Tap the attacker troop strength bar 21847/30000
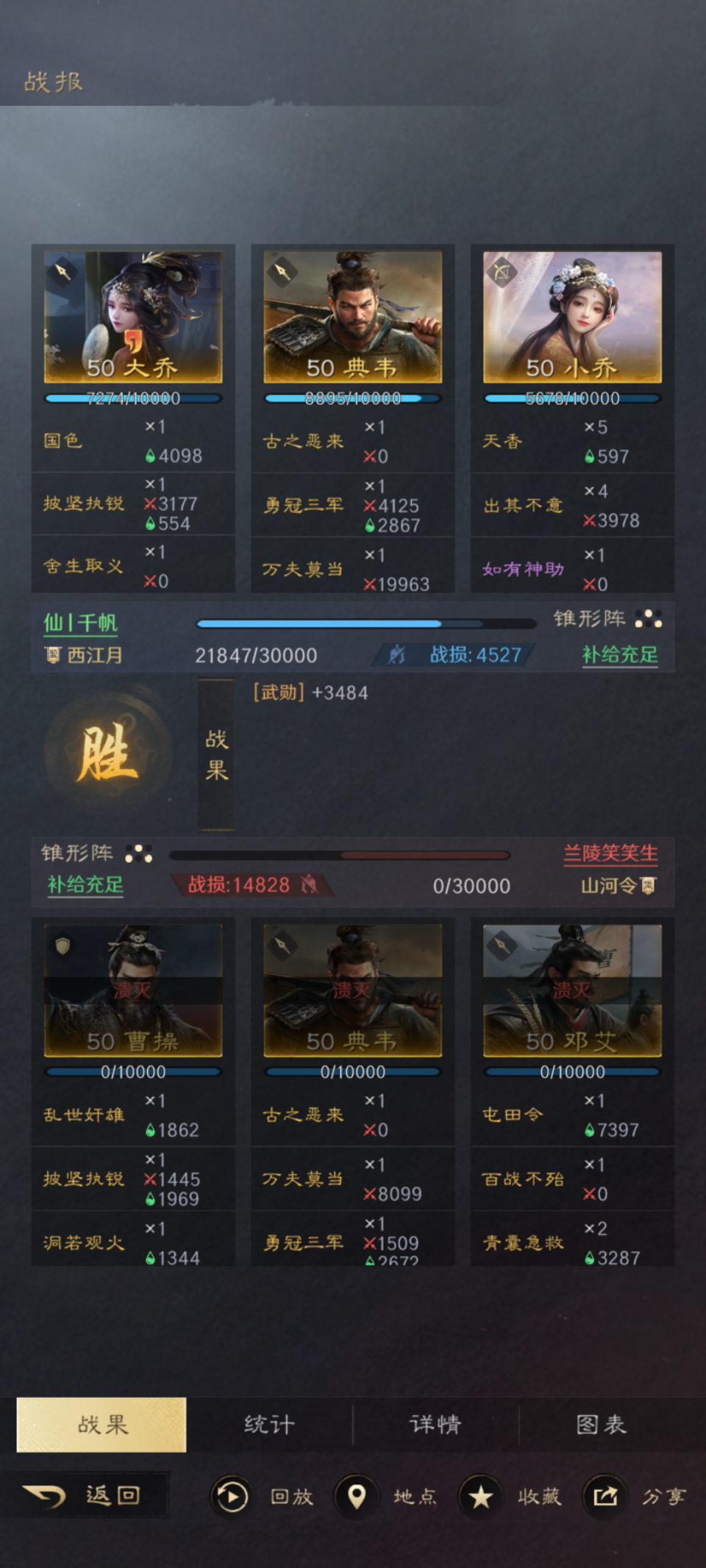This screenshot has height=1568, width=706. point(366,623)
